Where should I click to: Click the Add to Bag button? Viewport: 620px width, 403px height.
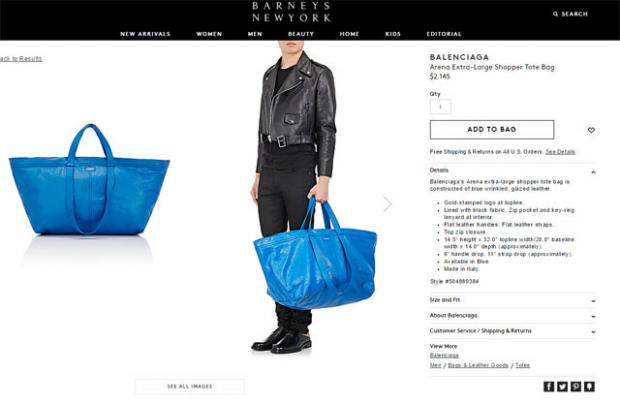click(492, 129)
